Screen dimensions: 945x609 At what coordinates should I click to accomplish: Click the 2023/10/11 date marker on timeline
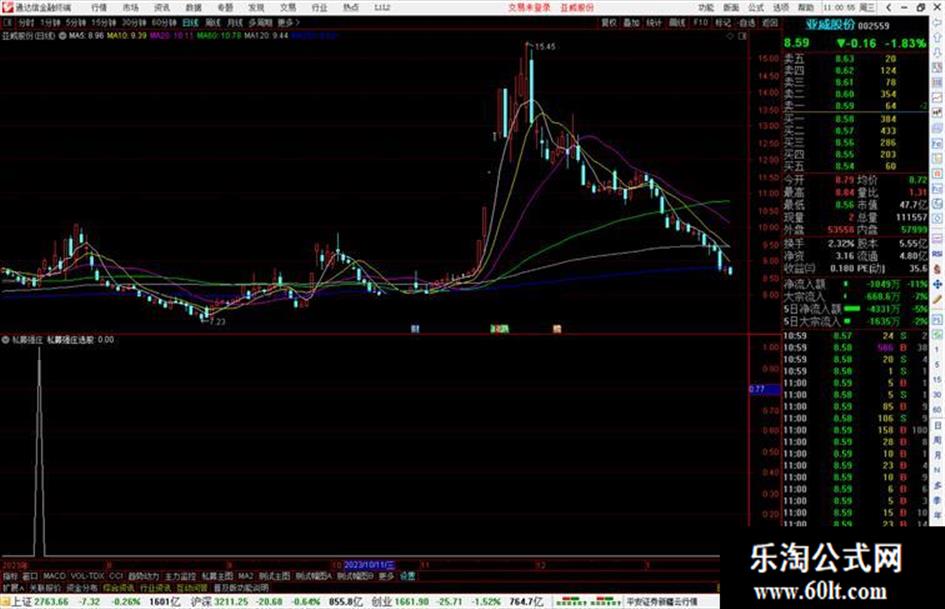point(369,565)
